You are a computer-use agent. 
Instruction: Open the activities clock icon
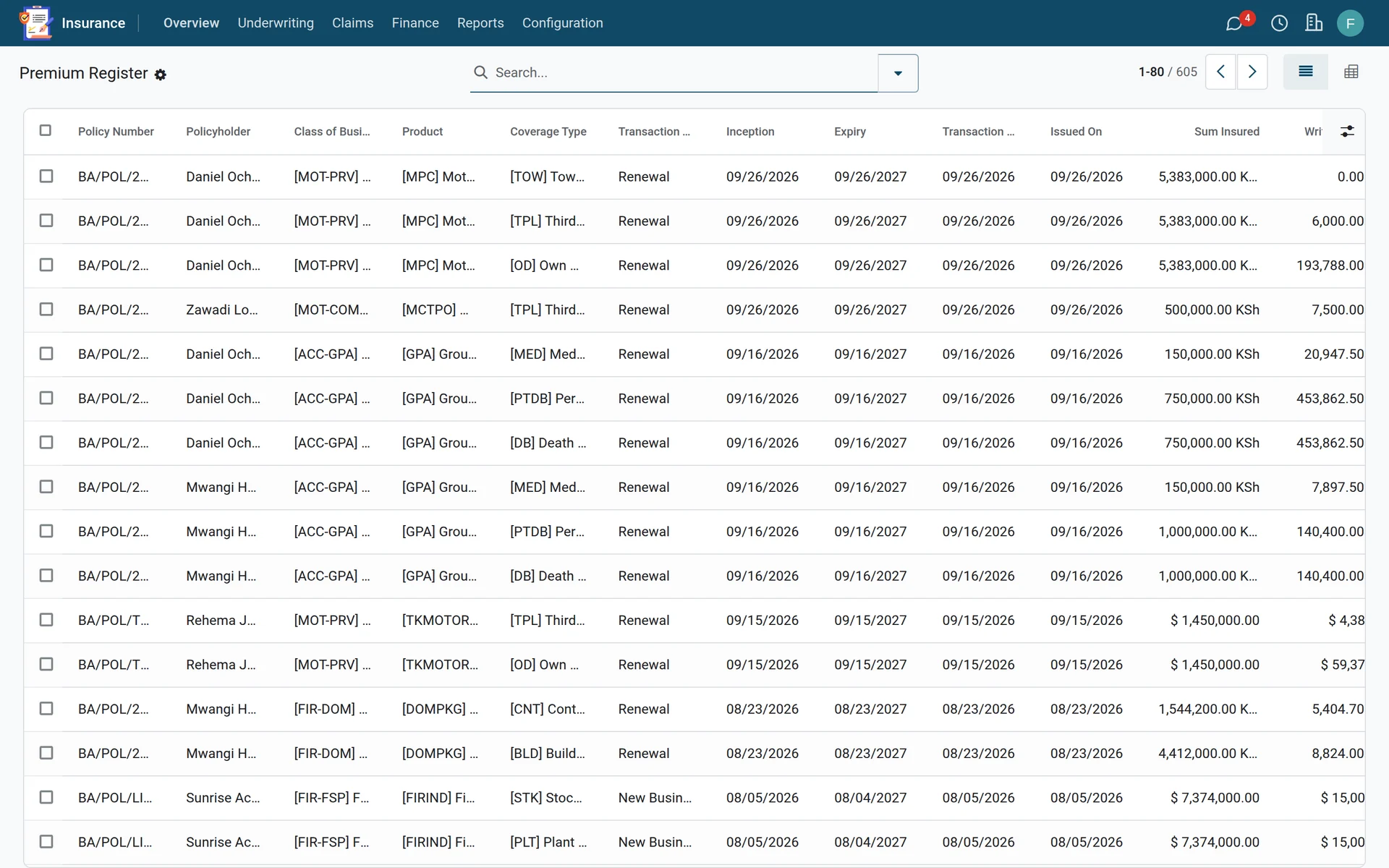click(1279, 23)
